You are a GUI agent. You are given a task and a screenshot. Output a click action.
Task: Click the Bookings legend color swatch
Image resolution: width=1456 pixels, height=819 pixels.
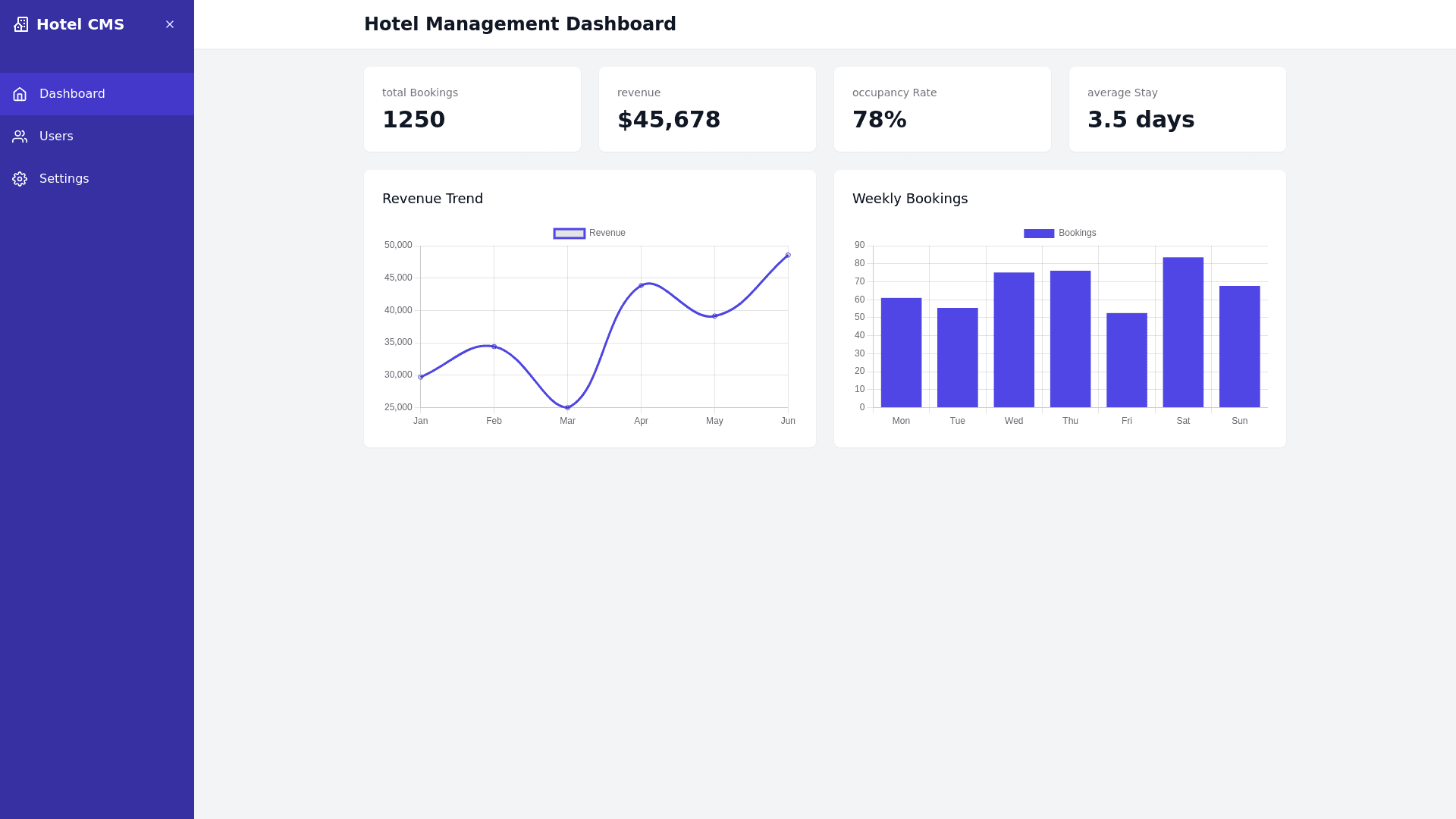pos(1039,234)
